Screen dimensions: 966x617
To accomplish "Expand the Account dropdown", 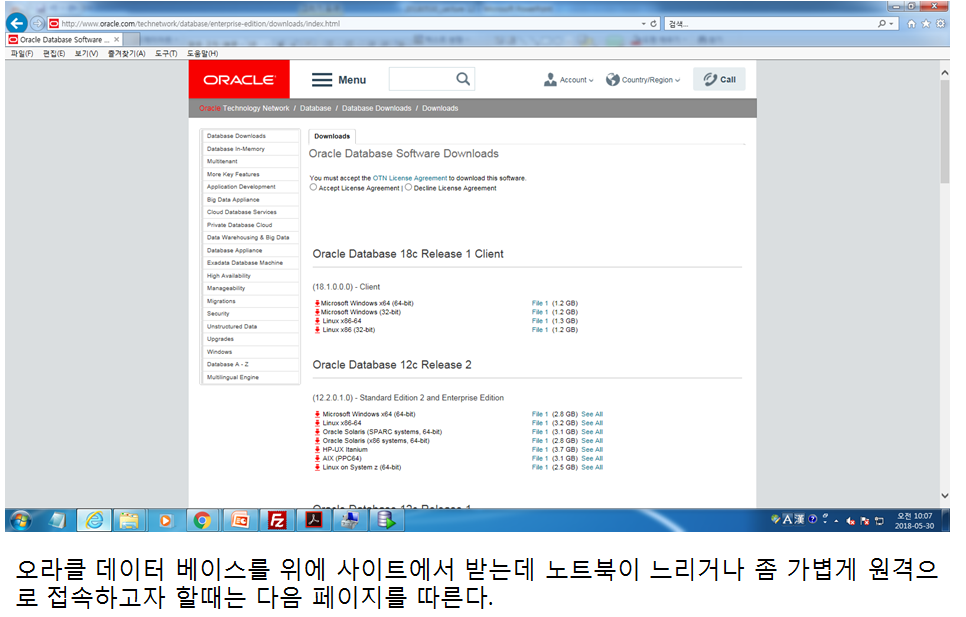I will [569, 80].
